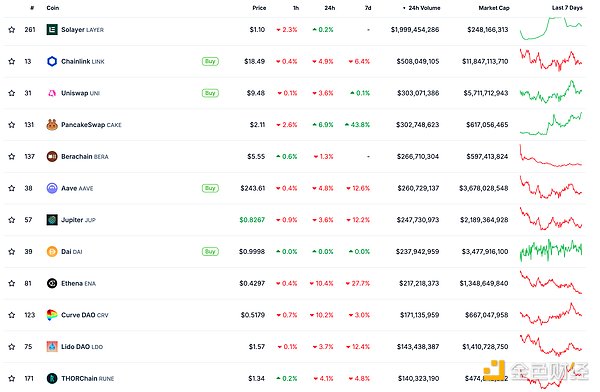Sort by the Price column header

tap(259, 8)
